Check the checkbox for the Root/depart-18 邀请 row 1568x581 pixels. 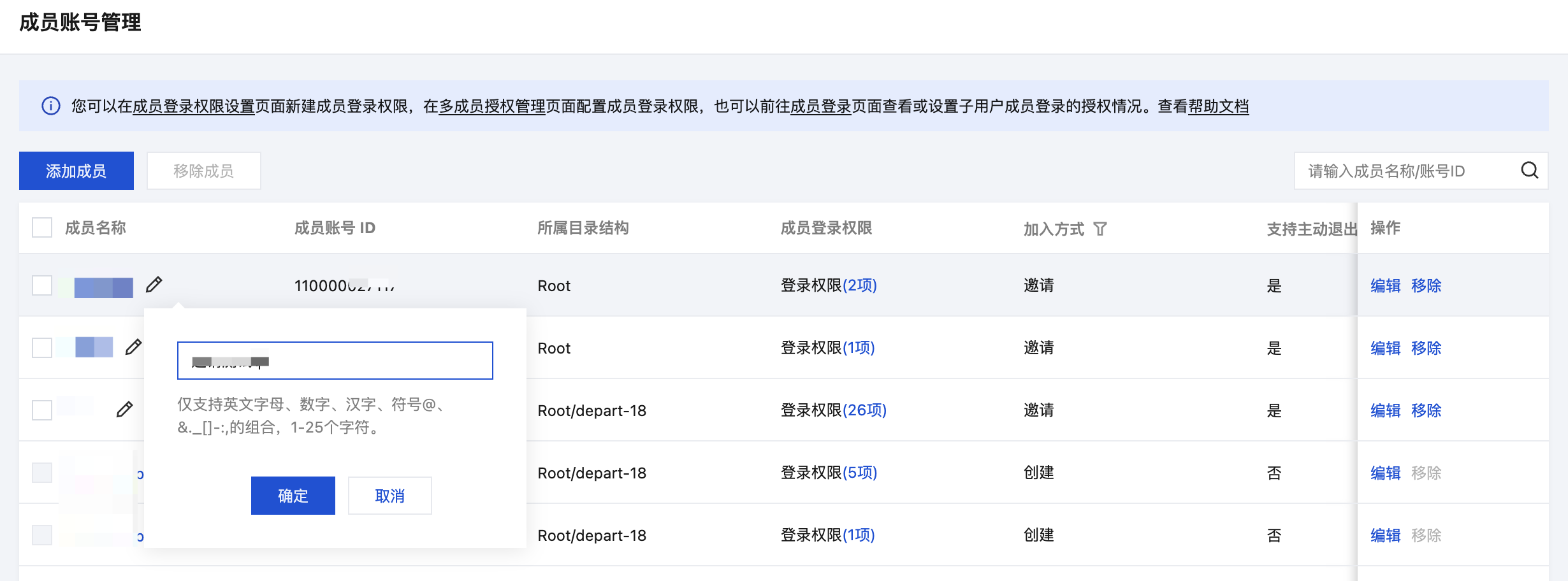(x=42, y=410)
